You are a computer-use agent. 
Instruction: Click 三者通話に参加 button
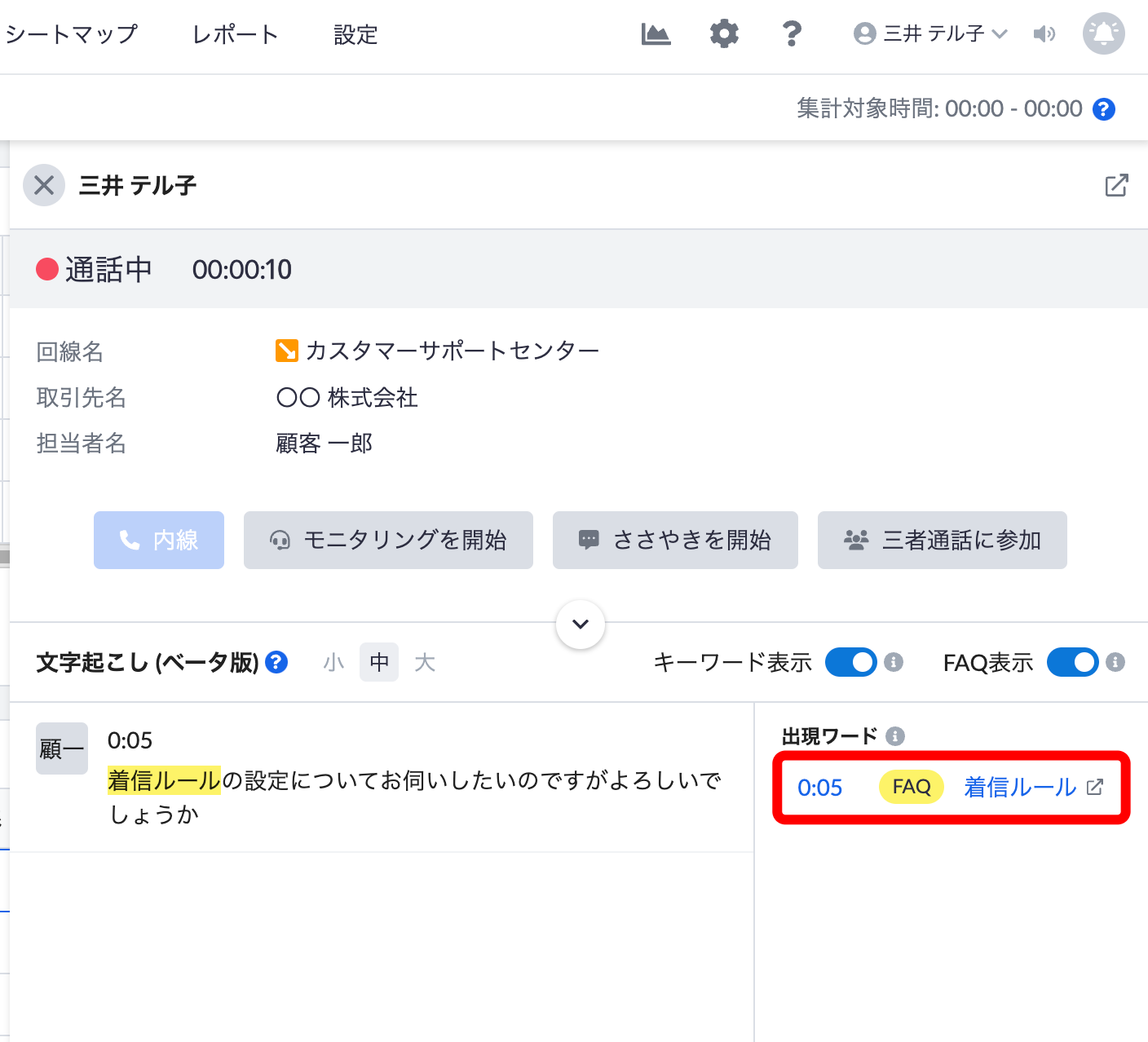943,540
